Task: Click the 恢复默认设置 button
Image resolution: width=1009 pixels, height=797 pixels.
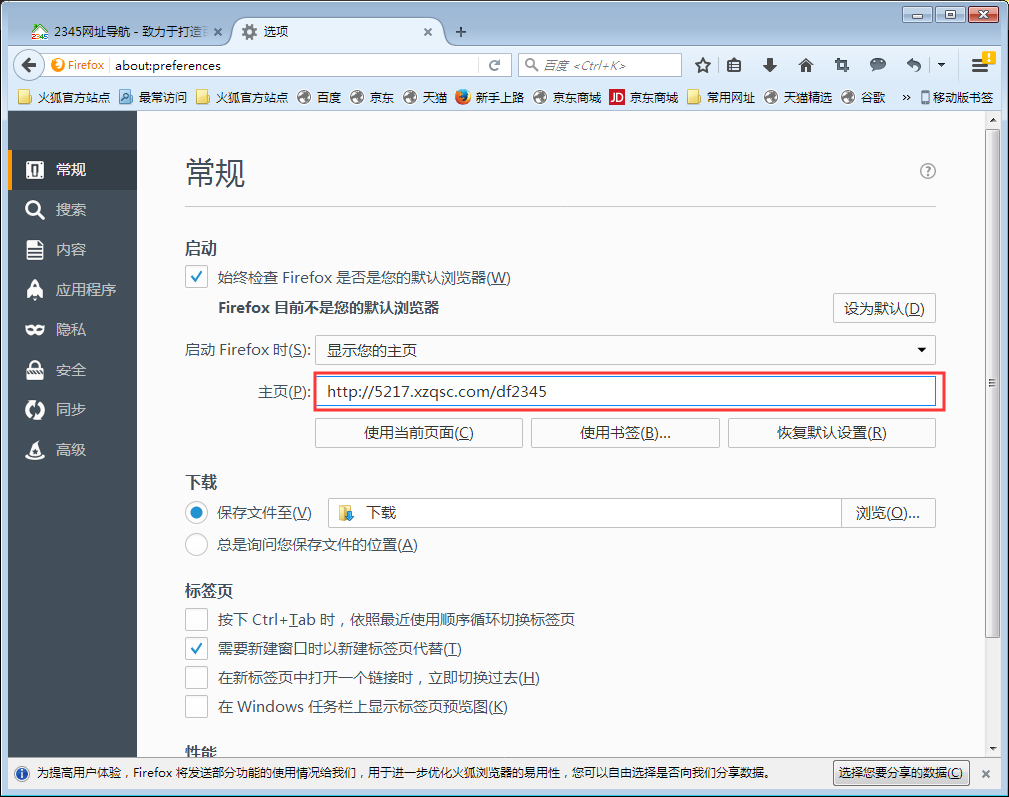Action: [831, 432]
